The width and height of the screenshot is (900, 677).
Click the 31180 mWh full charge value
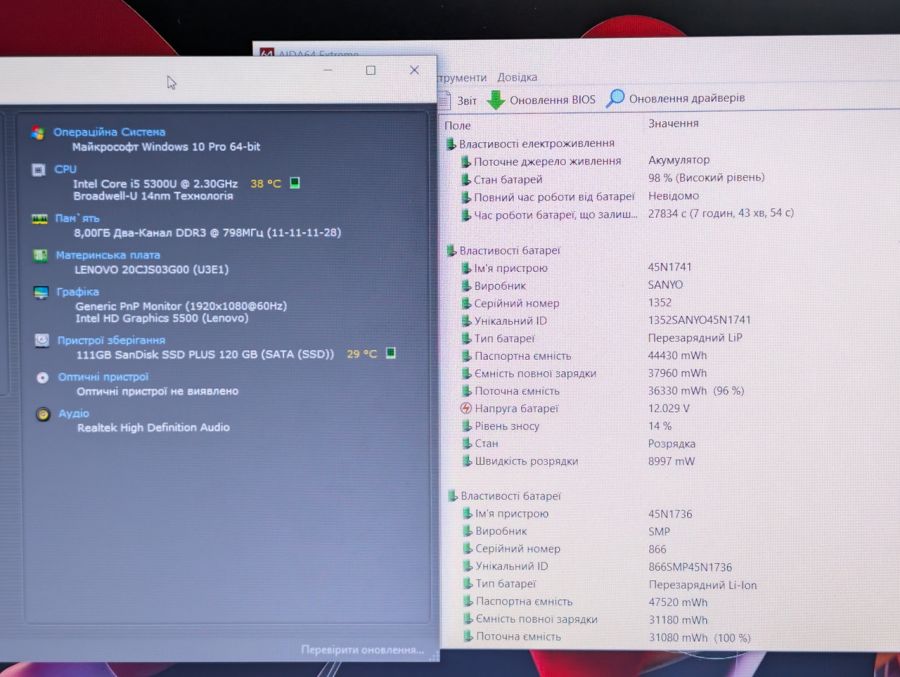[x=678, y=620]
